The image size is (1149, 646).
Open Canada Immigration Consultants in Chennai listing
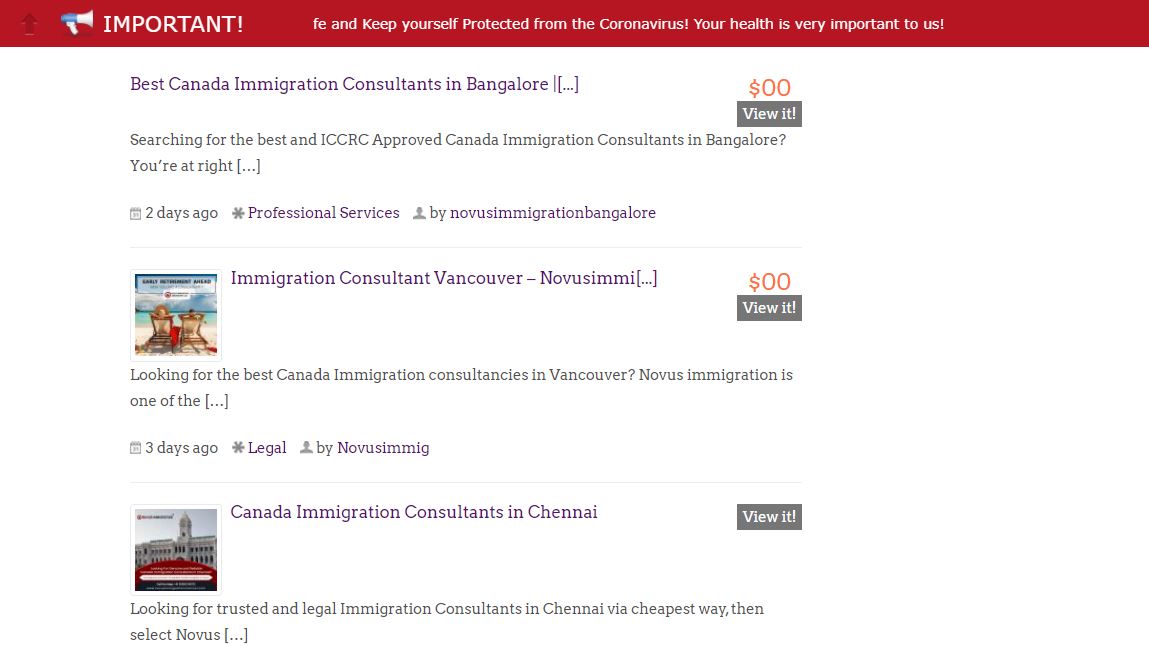tap(414, 512)
